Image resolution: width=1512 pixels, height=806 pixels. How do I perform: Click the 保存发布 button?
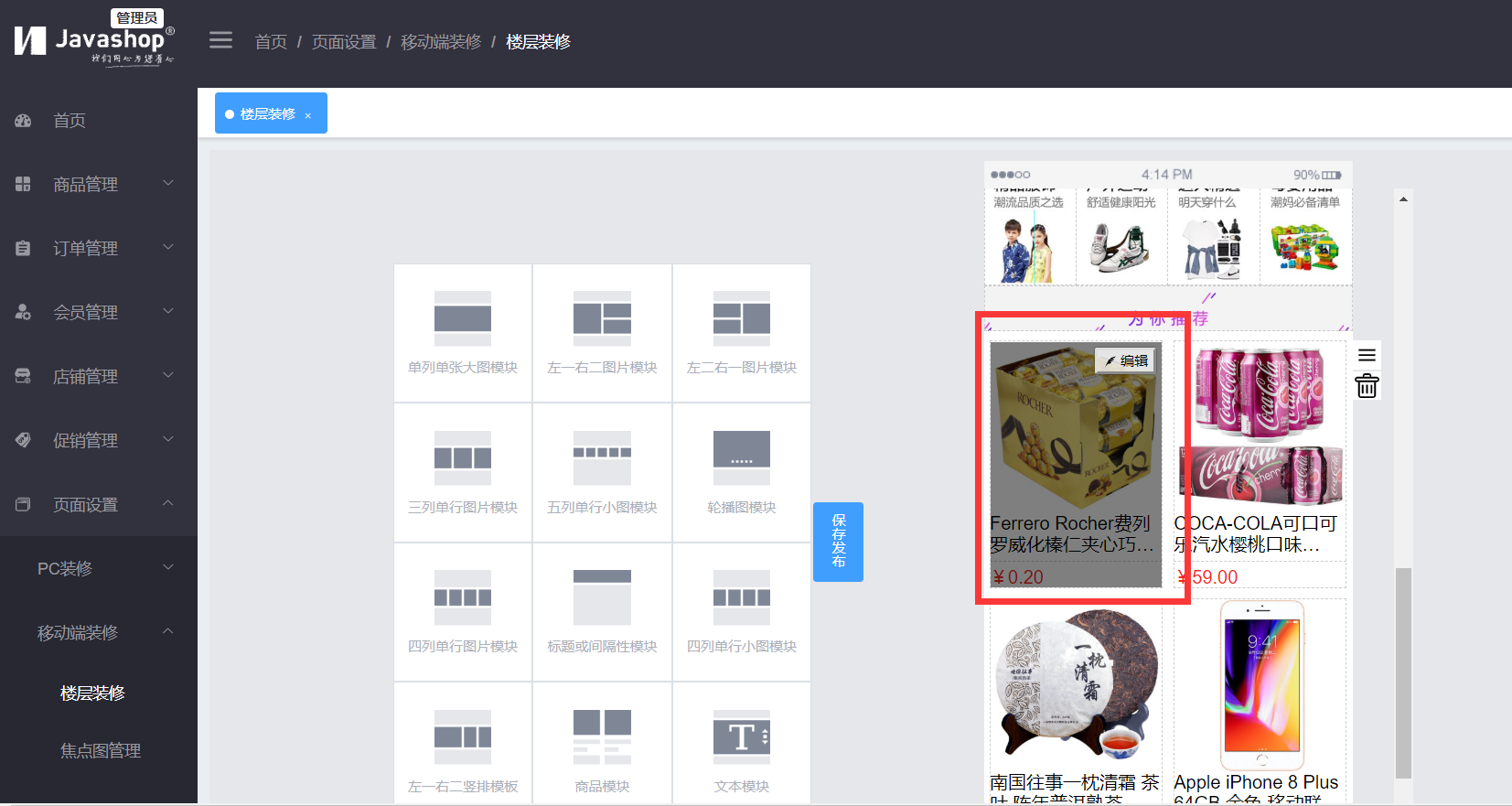point(838,542)
